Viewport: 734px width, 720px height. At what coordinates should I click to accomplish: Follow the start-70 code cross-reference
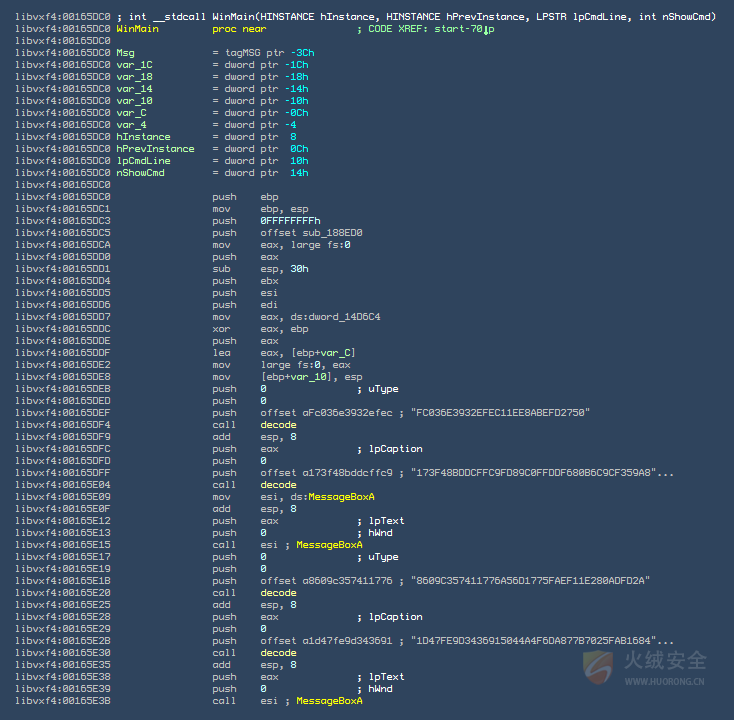pyautogui.click(x=464, y=29)
